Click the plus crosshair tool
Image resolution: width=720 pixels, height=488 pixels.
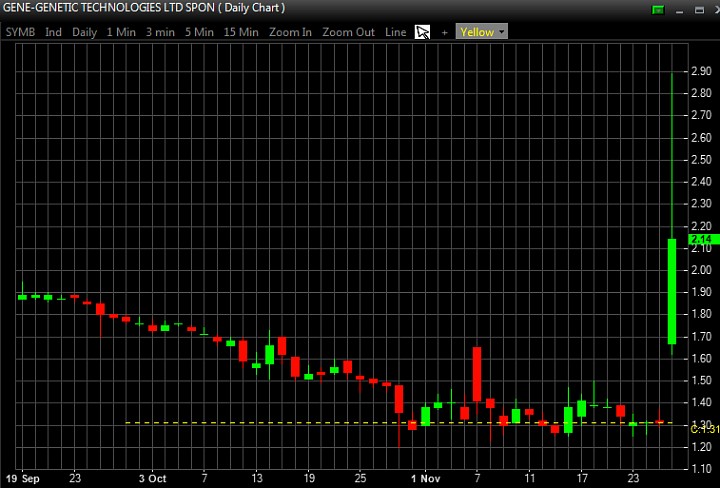[444, 33]
